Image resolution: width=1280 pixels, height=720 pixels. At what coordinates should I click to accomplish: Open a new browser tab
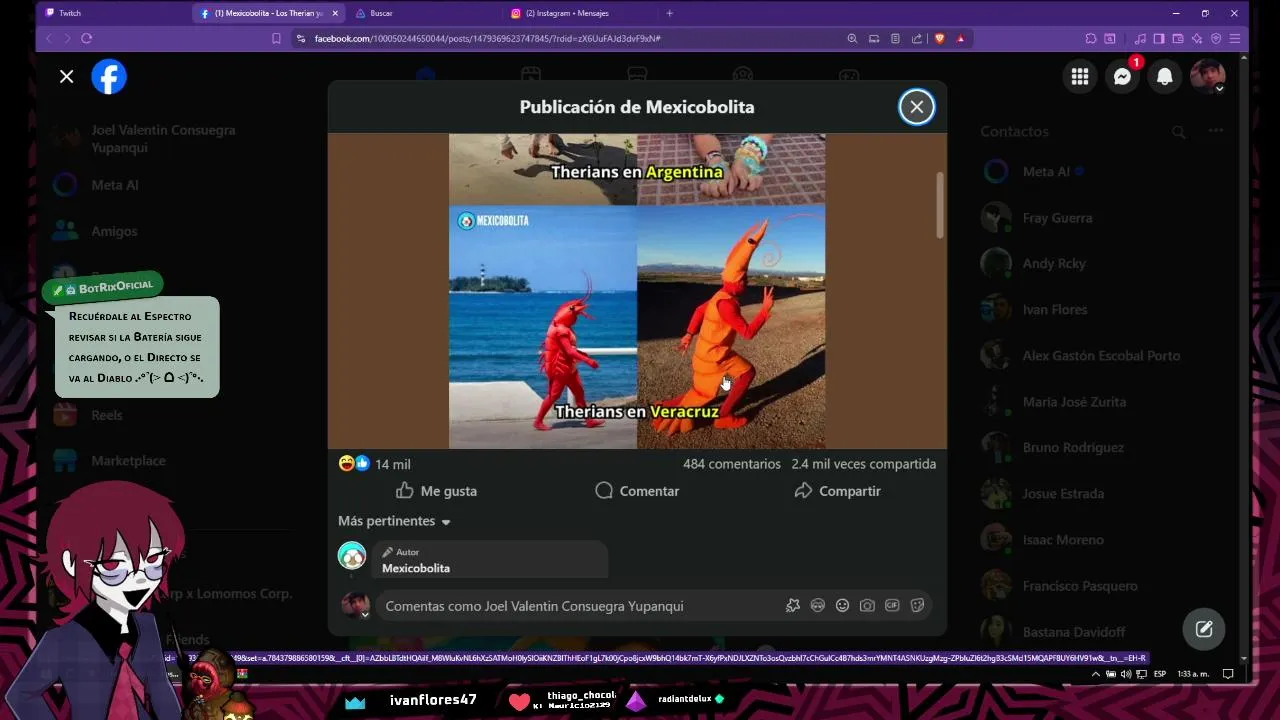coord(669,13)
